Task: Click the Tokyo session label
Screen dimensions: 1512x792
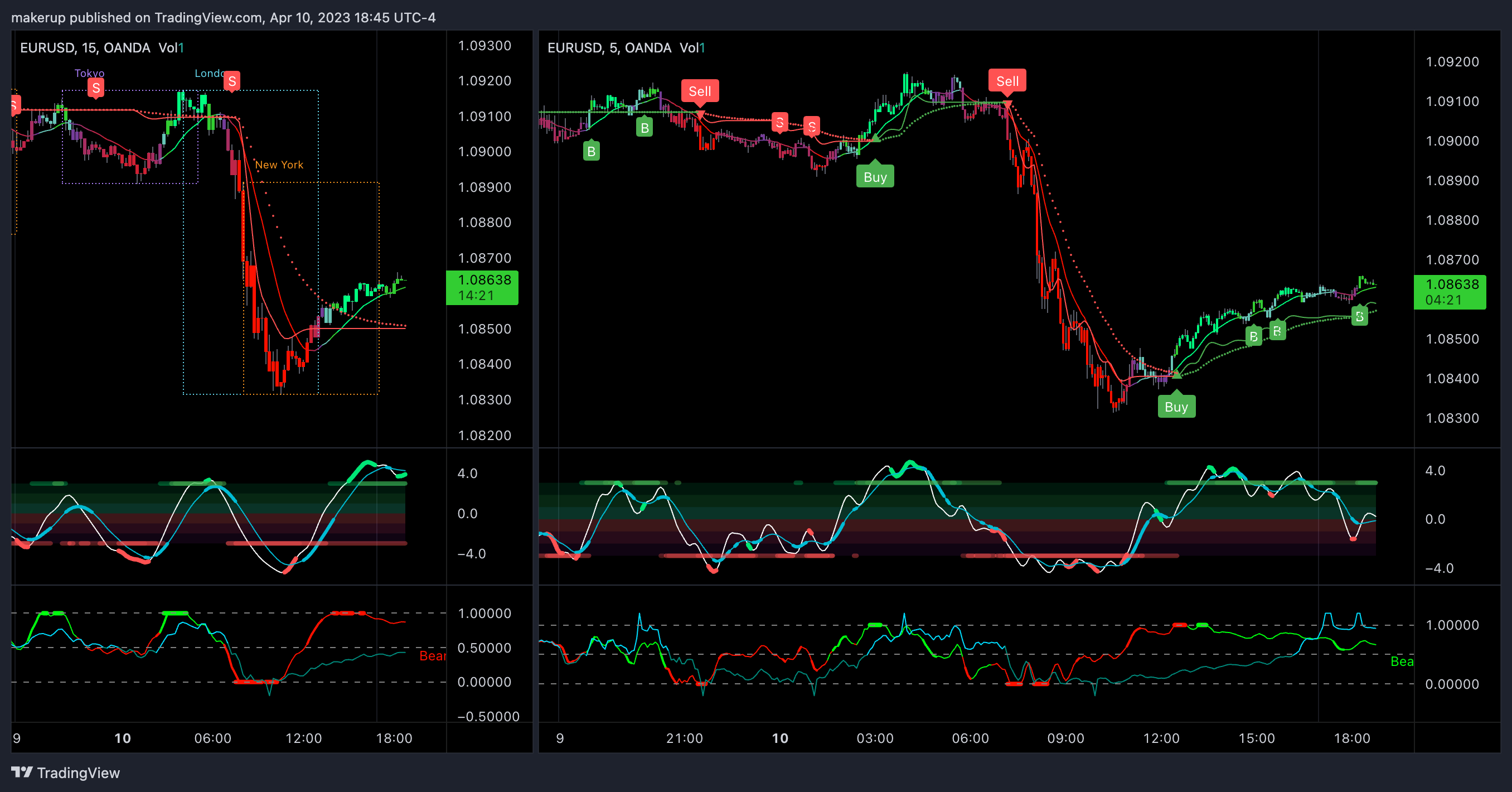Action: coord(89,74)
